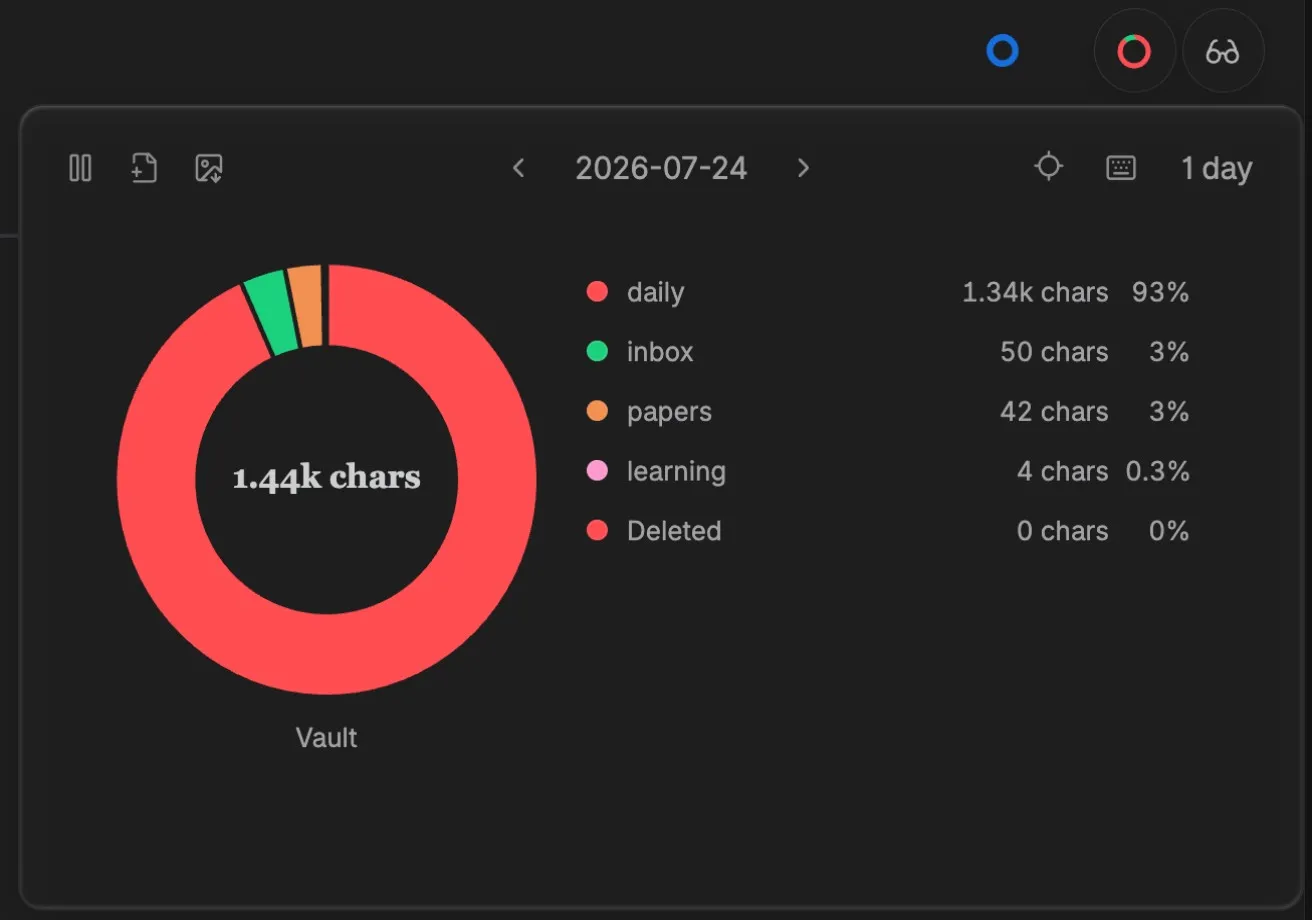Click the inbox green legend dot
Screen dimensions: 1312x920
597,351
